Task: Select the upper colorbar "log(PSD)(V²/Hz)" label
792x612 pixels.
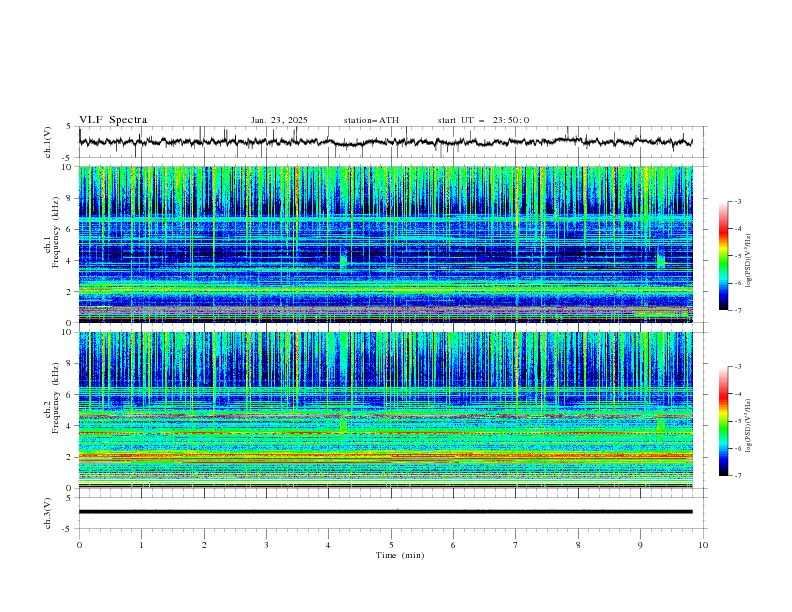Action: (748, 261)
